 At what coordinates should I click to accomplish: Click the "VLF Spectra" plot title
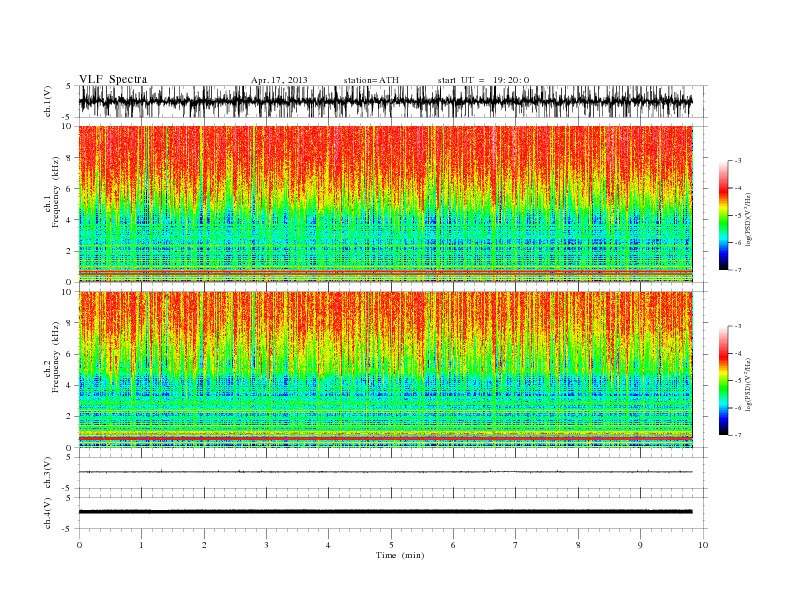(113, 79)
